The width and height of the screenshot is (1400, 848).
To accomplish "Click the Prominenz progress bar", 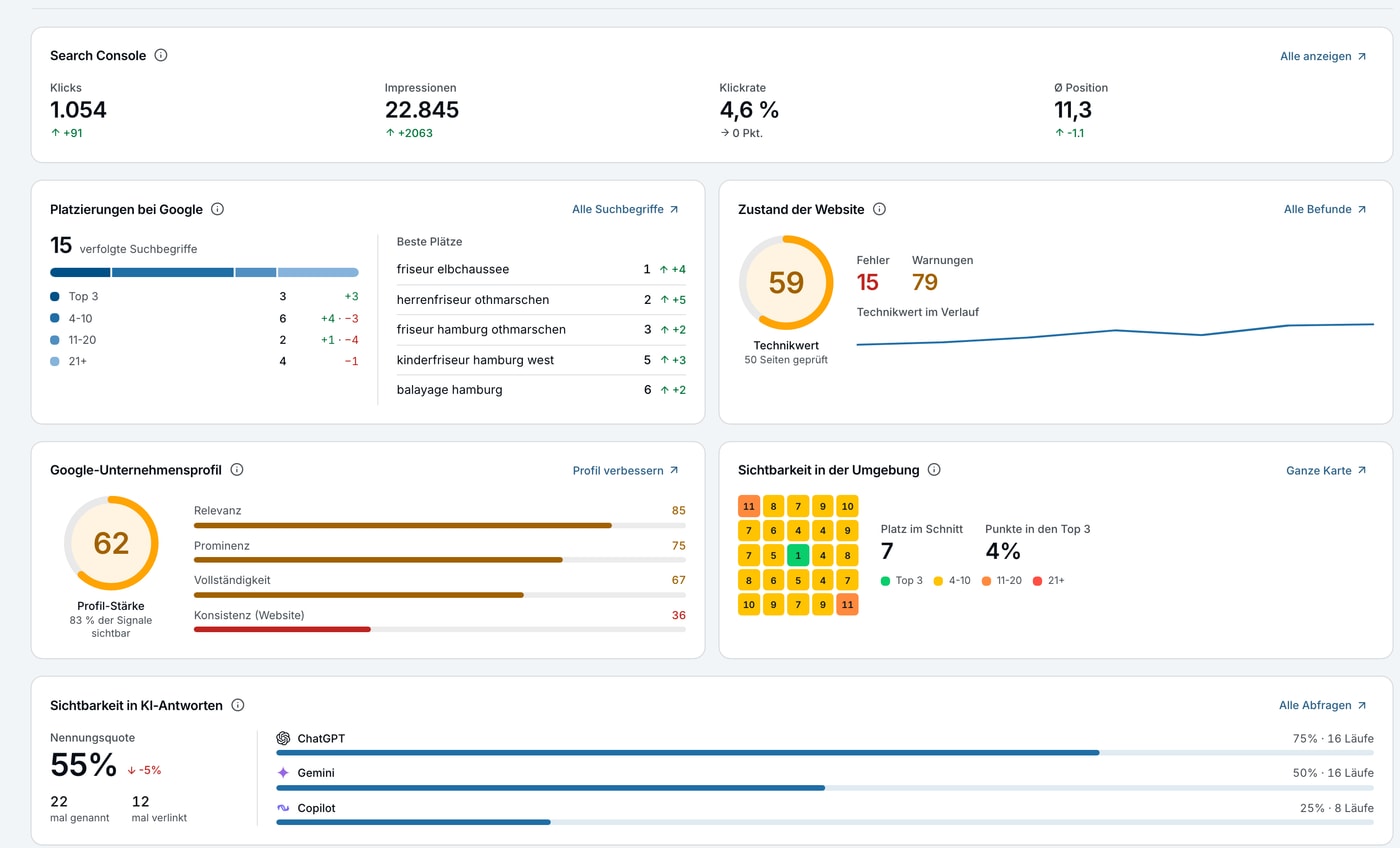I will click(x=440, y=560).
